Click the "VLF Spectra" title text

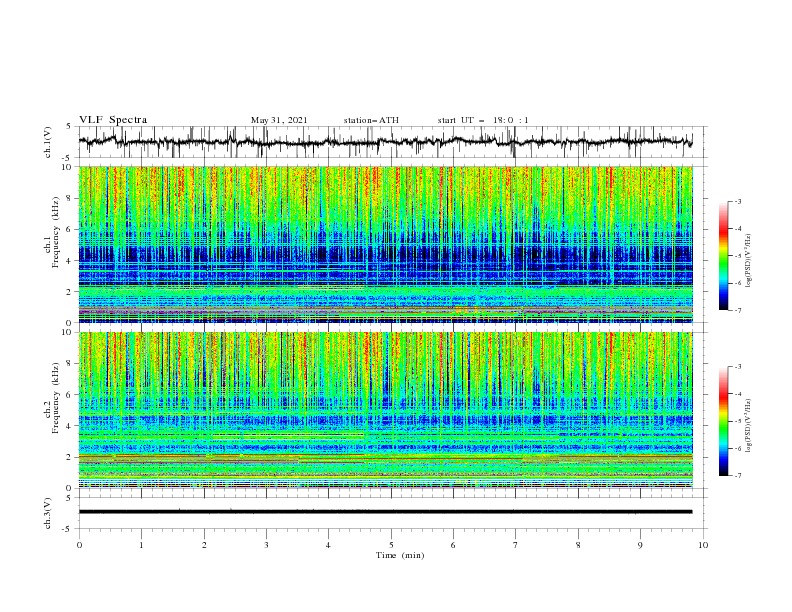113,120
